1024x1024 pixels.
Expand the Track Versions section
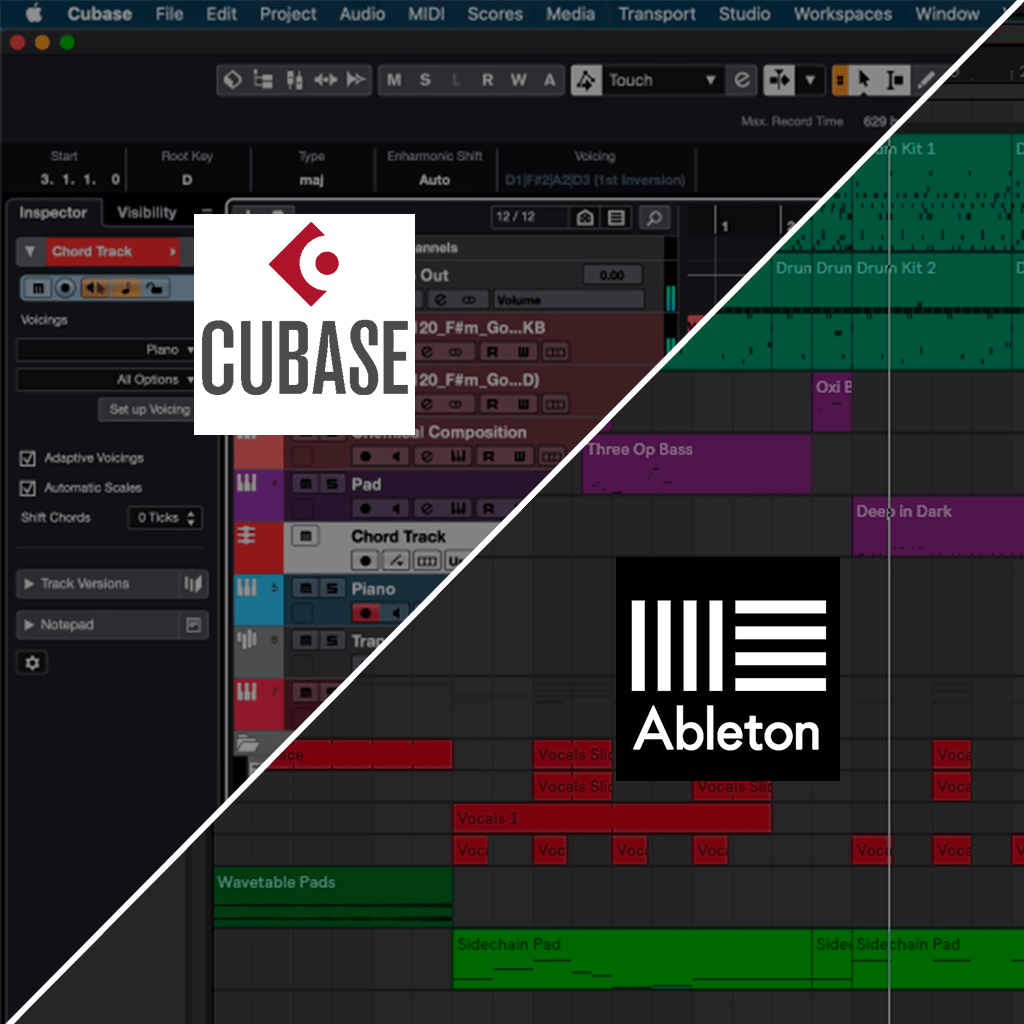(29, 583)
